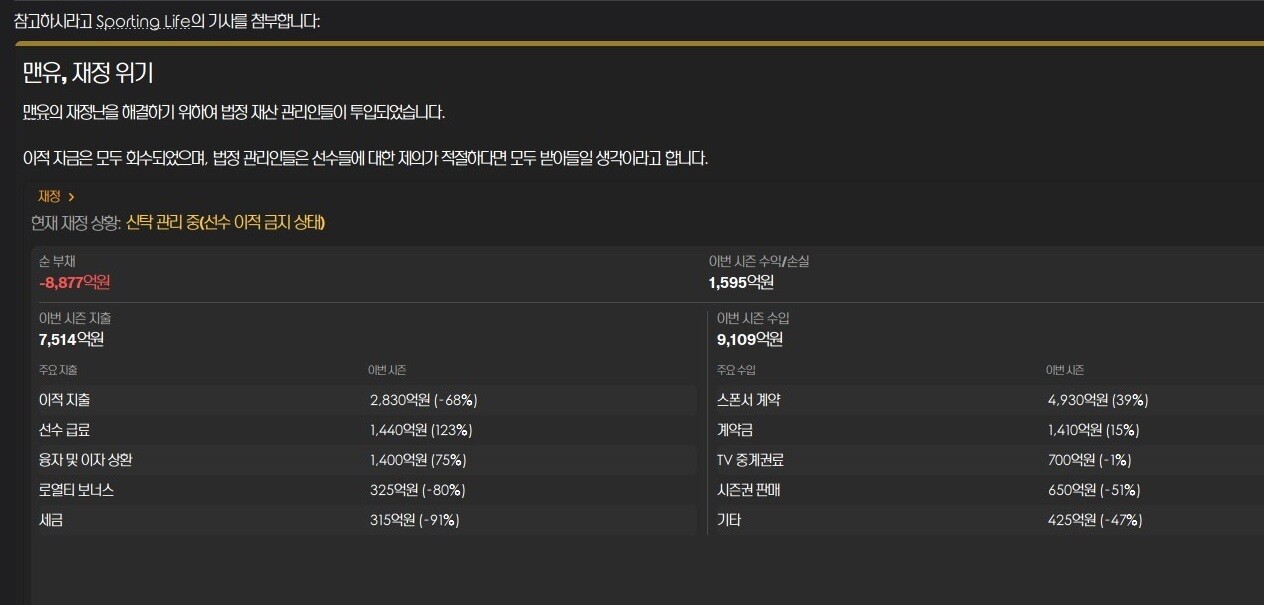
Task: Click the 이번 시즌 수익/손실 1,595억원 value
Action: [x=741, y=282]
